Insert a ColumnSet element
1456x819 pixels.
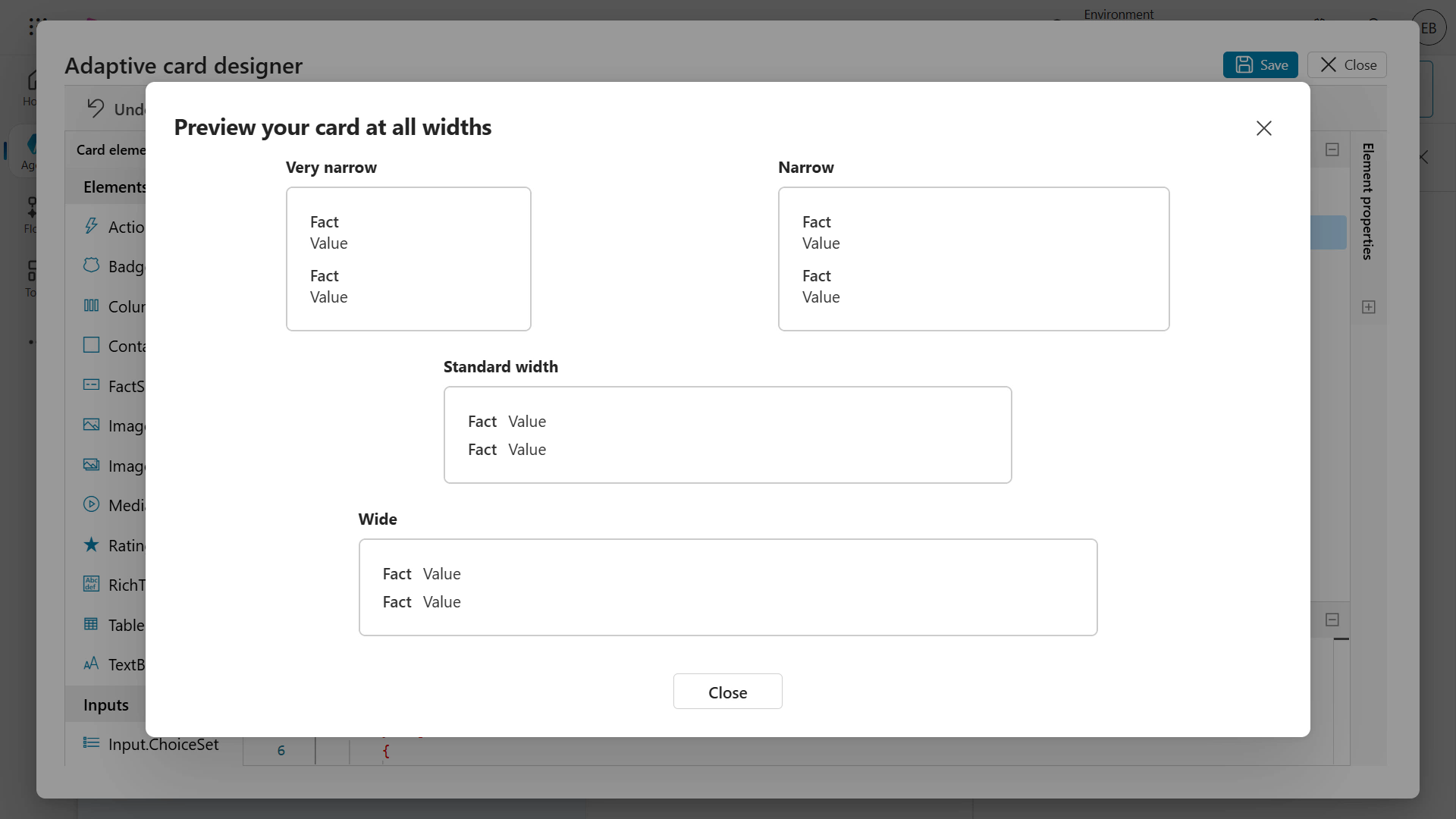(92, 306)
